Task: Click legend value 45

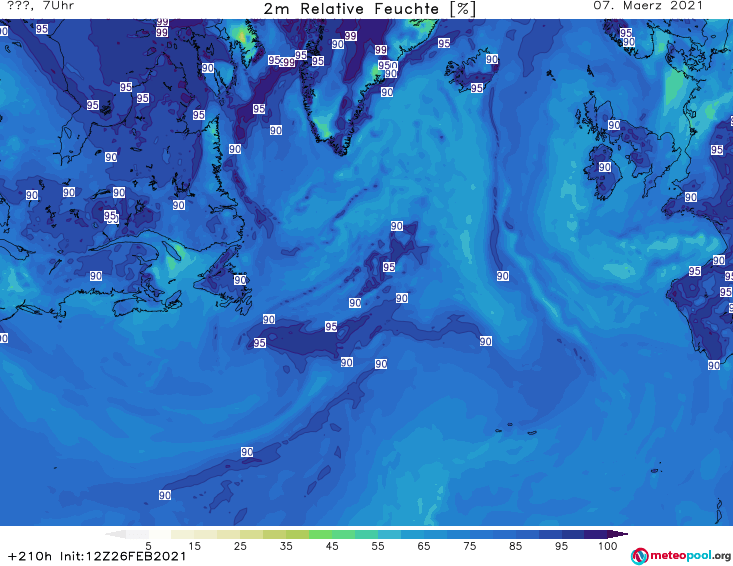Action: point(332,546)
